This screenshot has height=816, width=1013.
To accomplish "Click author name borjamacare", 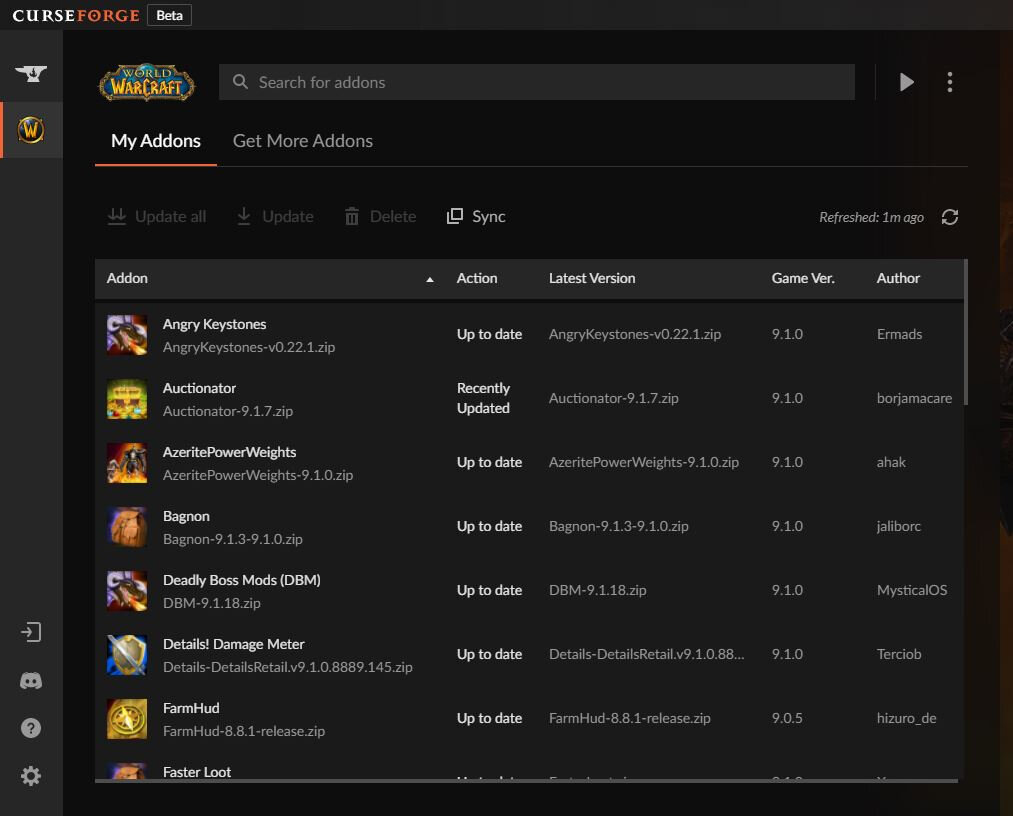I will [x=914, y=399].
